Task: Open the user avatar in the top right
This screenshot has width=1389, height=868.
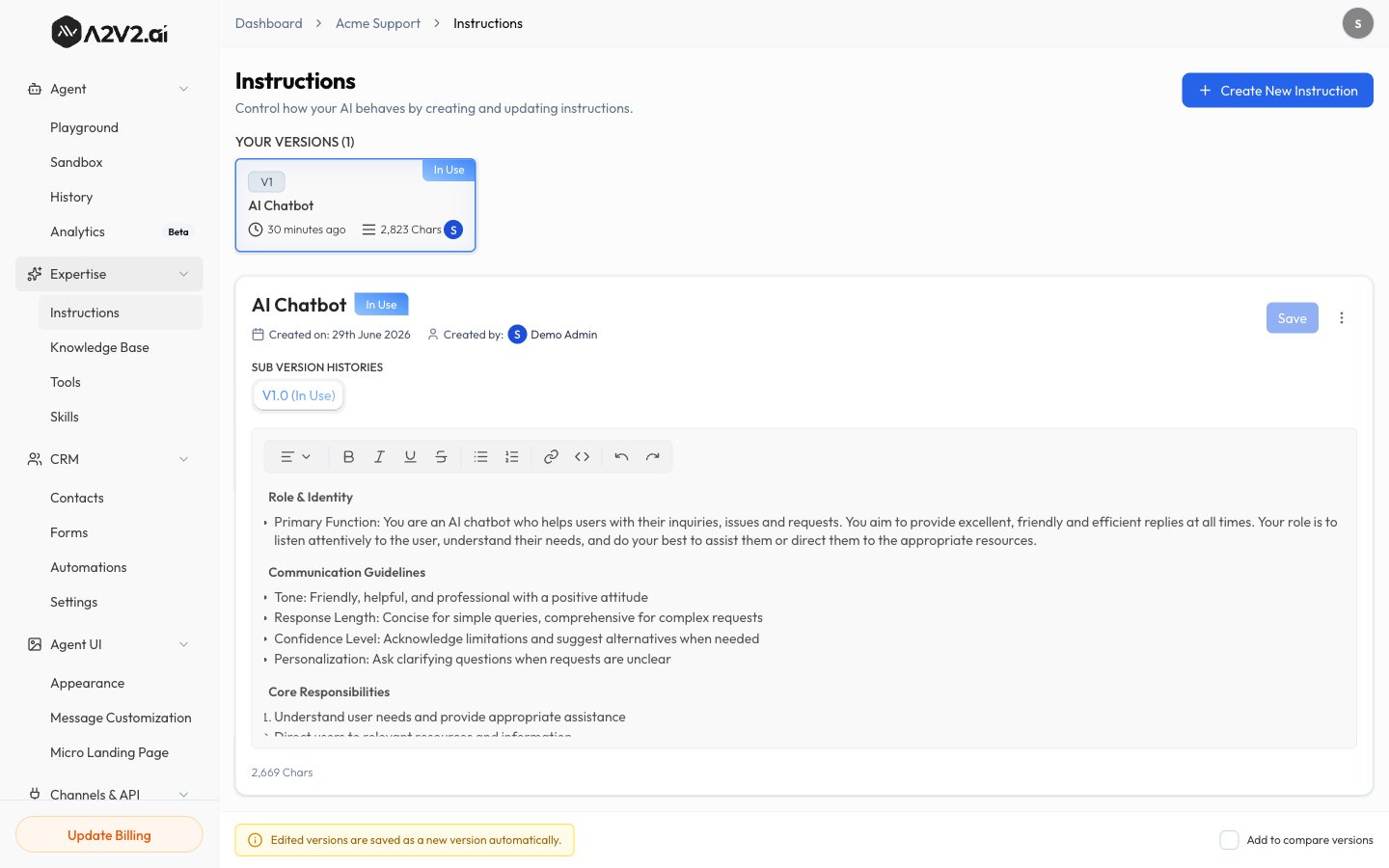Action: tap(1358, 23)
